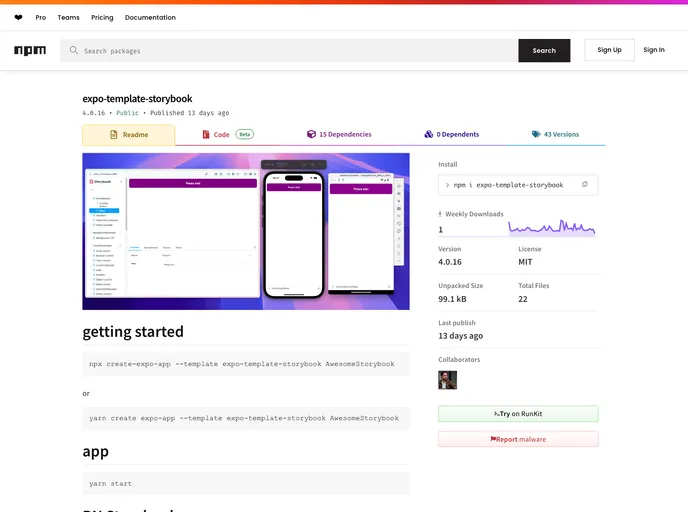Click the Sign In link
The height and width of the screenshot is (512, 688).
coord(654,50)
